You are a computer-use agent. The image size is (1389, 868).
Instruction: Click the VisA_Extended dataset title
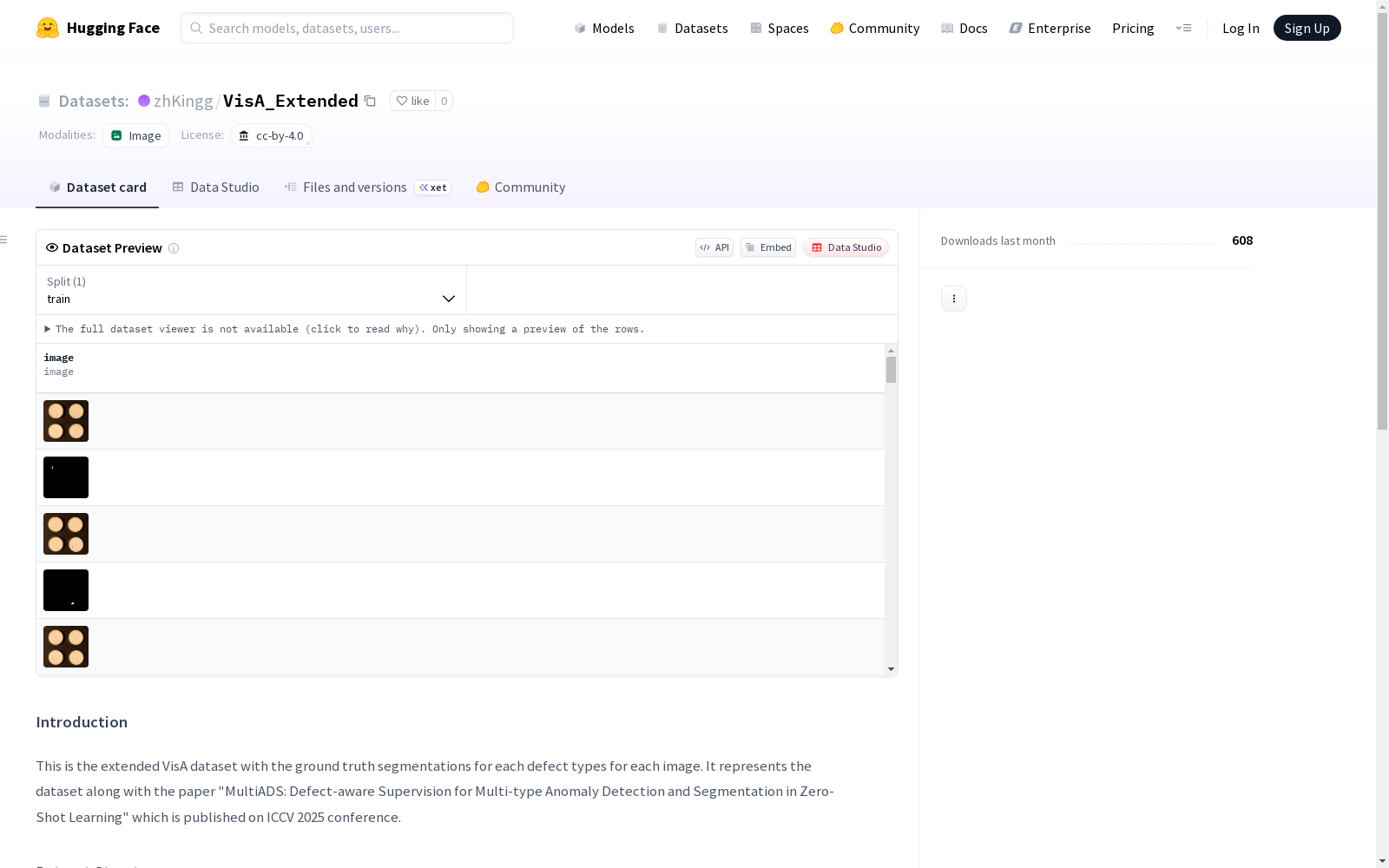pyautogui.click(x=291, y=101)
